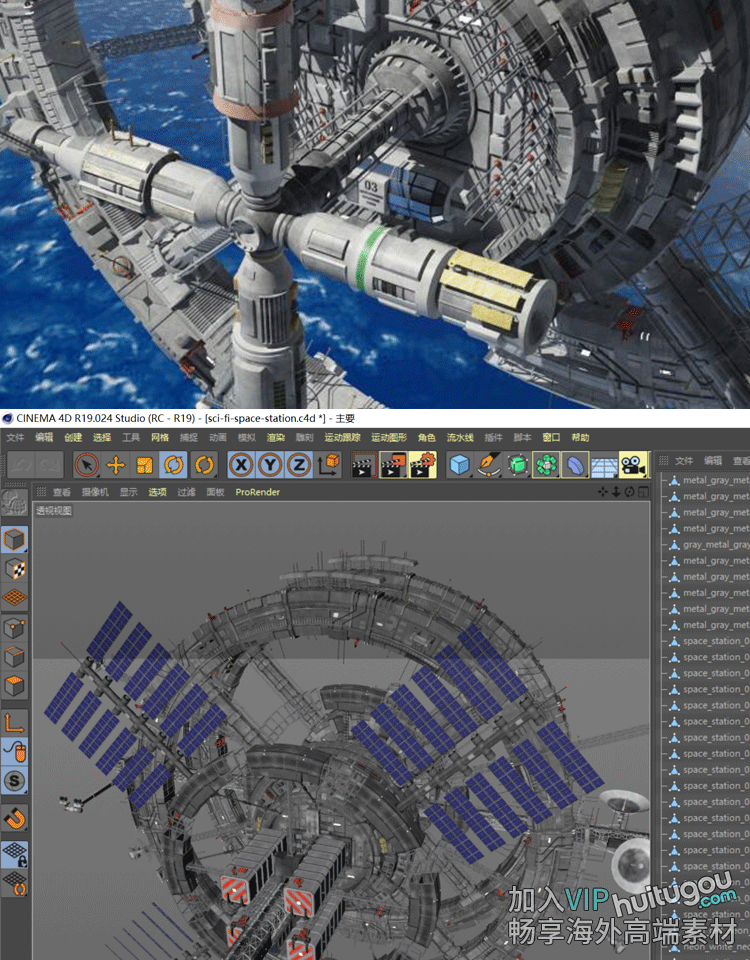
Task: Toggle Enable Snap magnet icon
Action: point(15,820)
